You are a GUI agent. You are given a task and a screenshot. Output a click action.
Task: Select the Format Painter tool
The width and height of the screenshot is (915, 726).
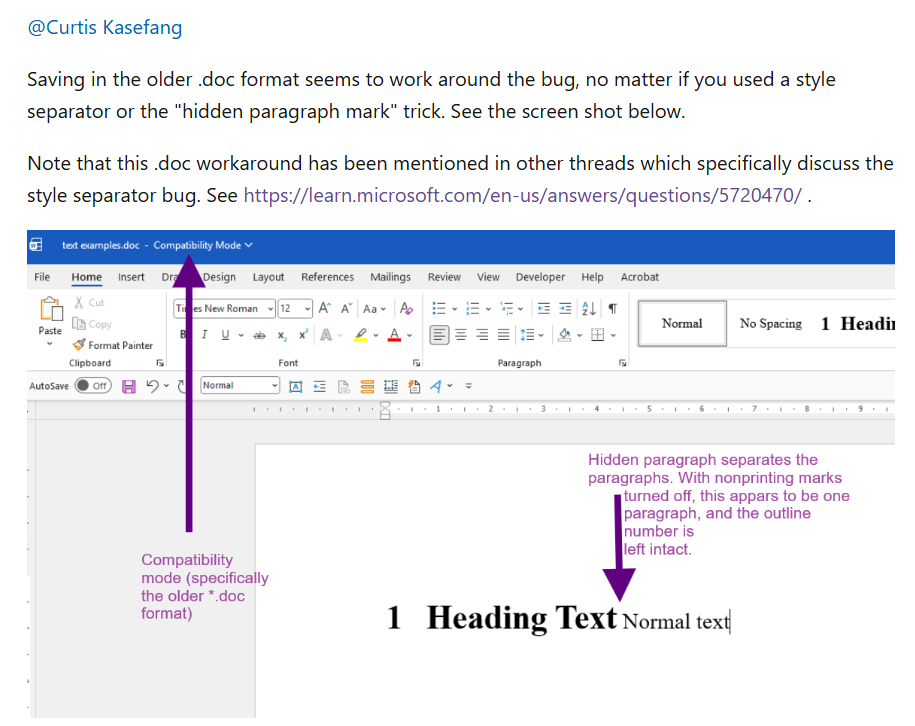point(113,345)
